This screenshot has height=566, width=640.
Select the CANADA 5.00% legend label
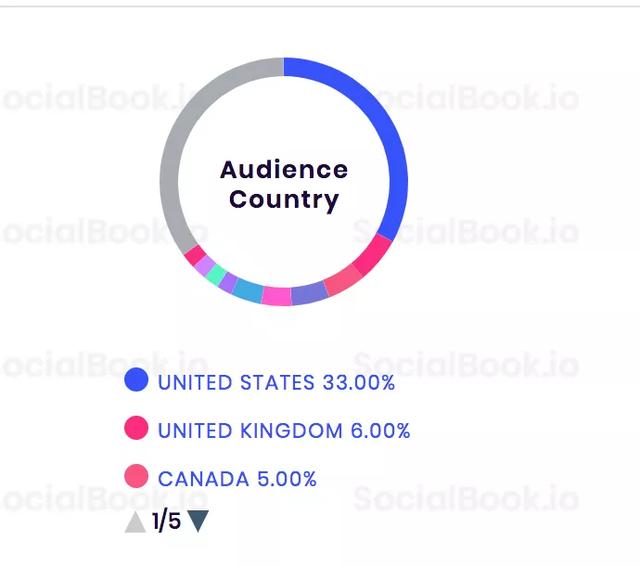coord(237,479)
